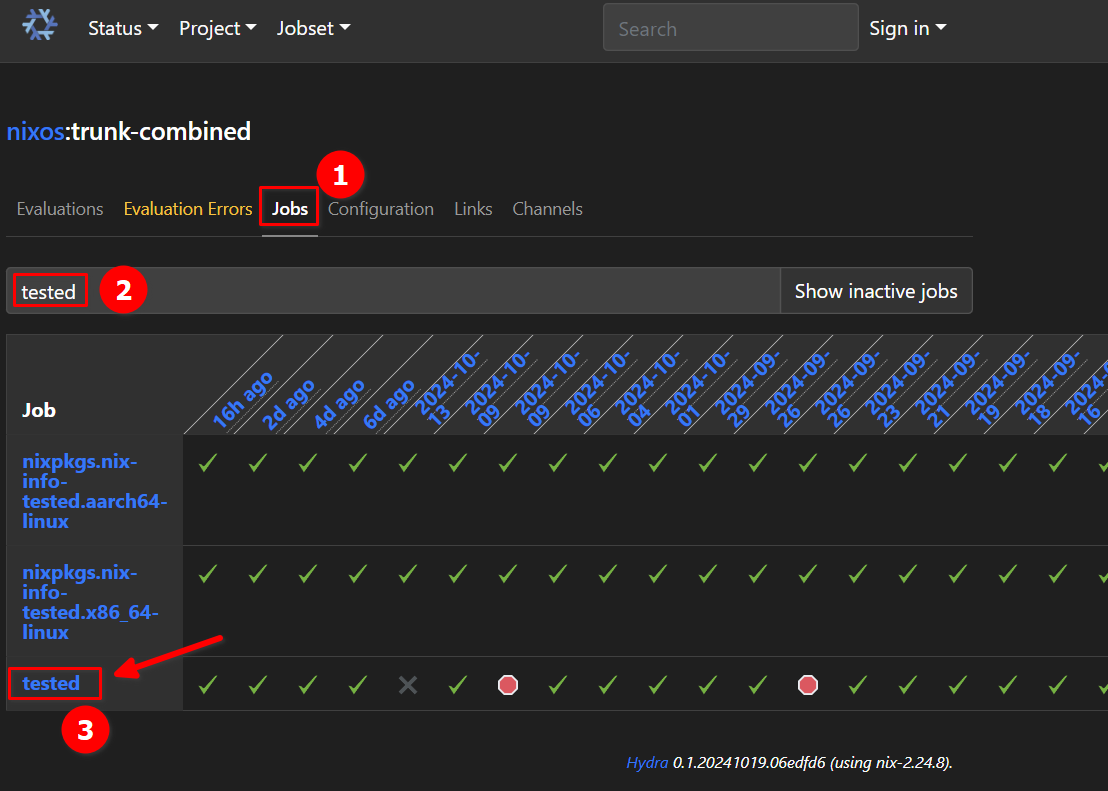Click the grey cancelled X in tested row
The width and height of the screenshot is (1108, 791).
(x=408, y=685)
